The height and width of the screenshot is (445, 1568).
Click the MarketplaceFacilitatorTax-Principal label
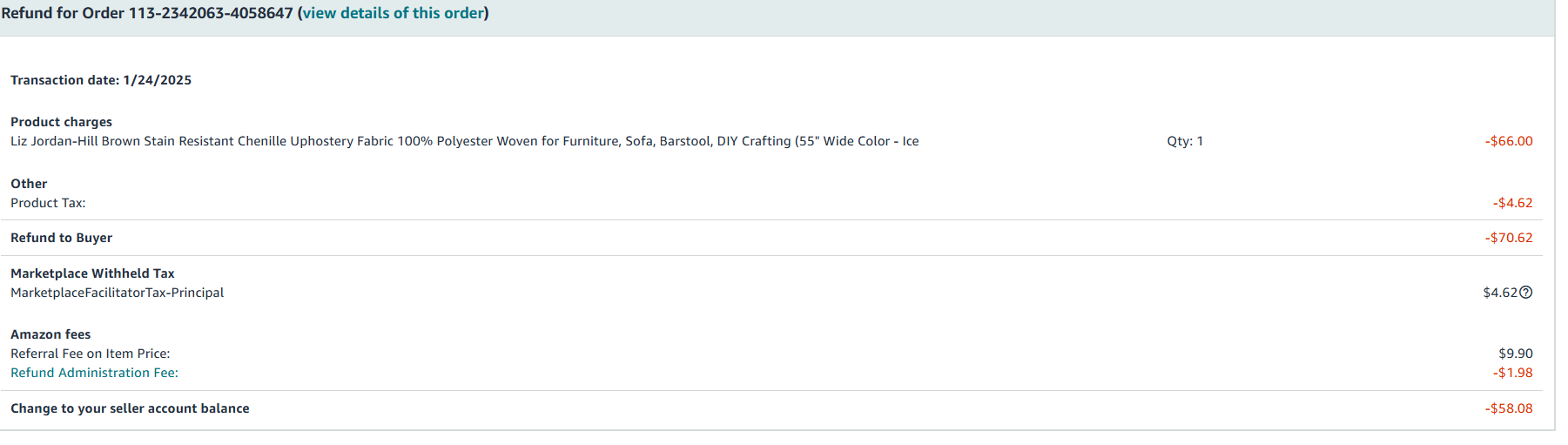117,293
